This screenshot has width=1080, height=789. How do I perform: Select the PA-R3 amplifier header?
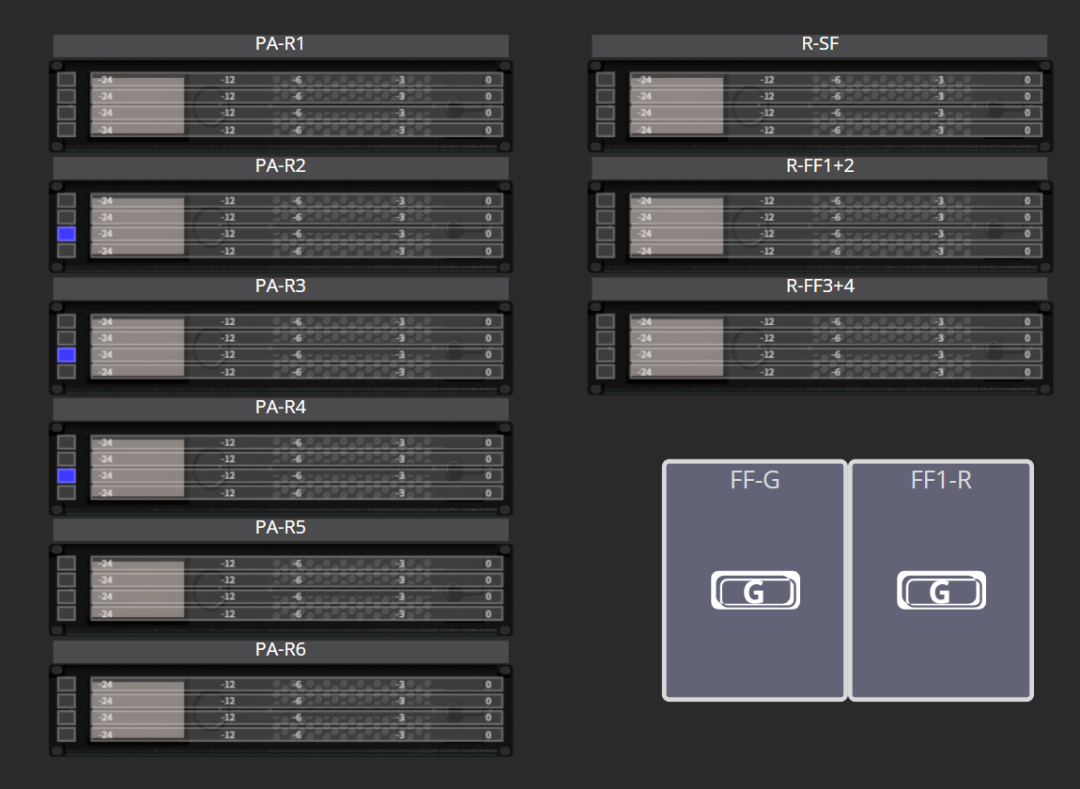(280, 288)
